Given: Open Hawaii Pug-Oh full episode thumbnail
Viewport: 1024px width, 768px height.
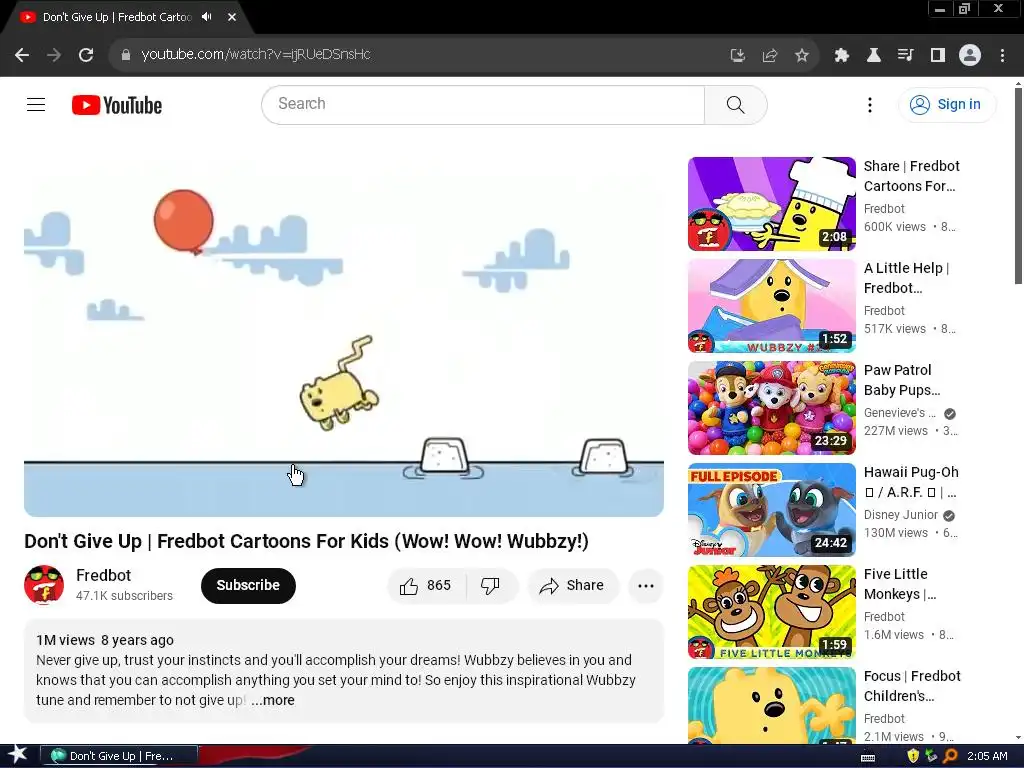Looking at the screenshot, I should [771, 509].
